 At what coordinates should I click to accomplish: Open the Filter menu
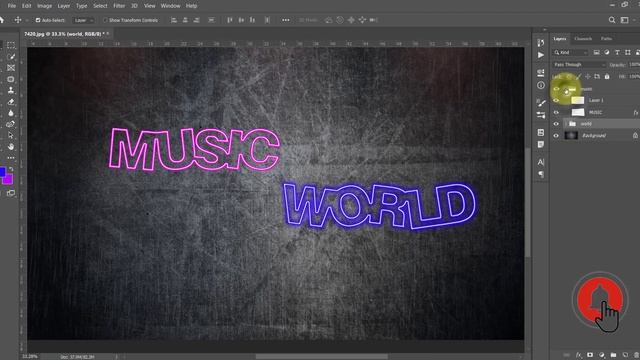click(x=119, y=6)
